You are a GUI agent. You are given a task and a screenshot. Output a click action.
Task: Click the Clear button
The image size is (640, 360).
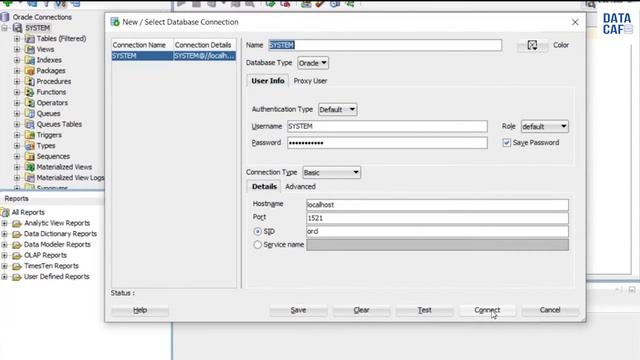pos(361,310)
